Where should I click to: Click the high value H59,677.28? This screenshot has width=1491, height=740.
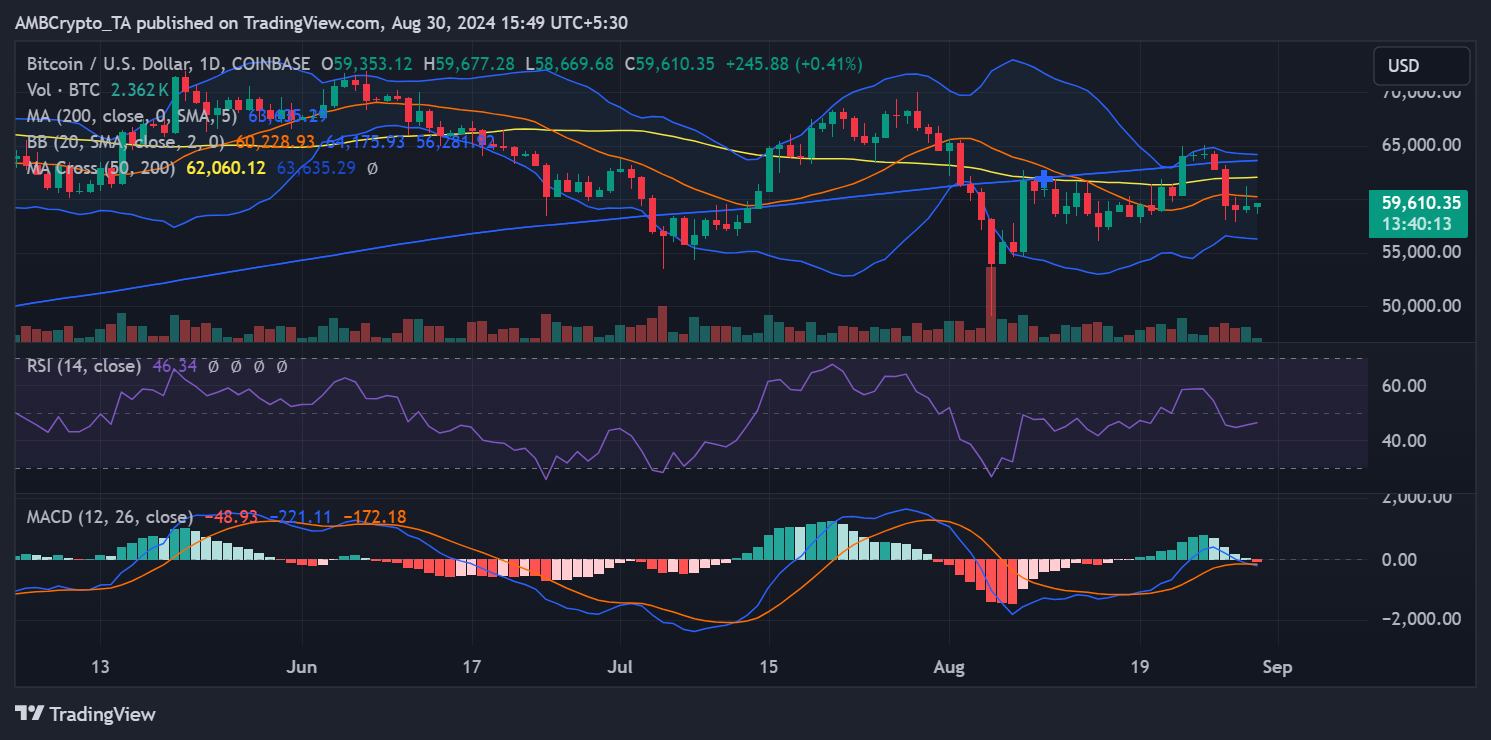pyautogui.click(x=469, y=63)
